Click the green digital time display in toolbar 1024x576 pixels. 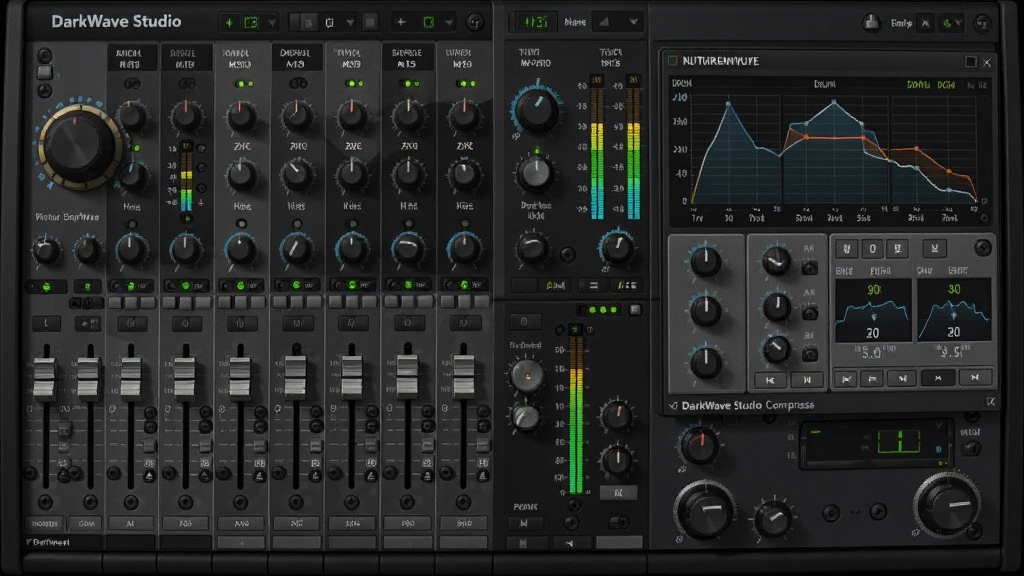536,22
